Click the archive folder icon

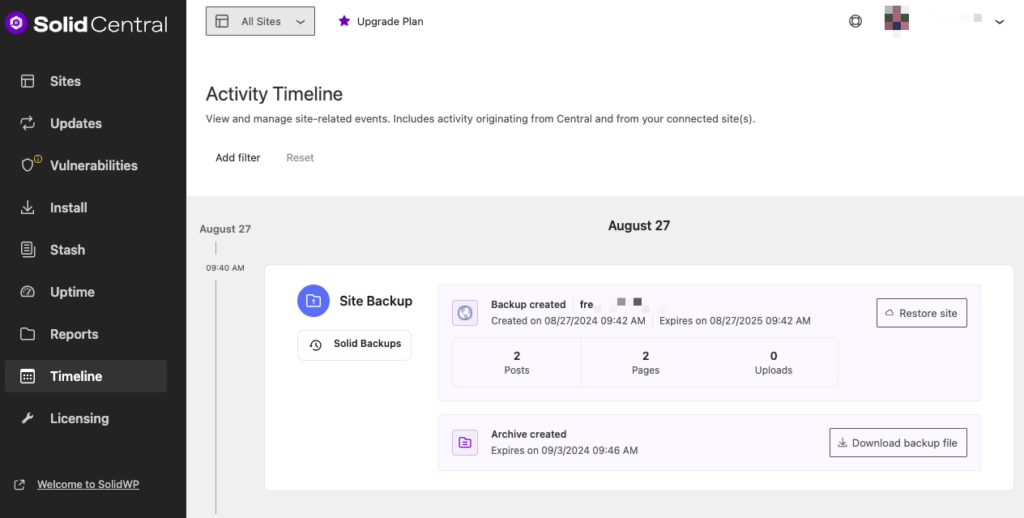click(464, 442)
